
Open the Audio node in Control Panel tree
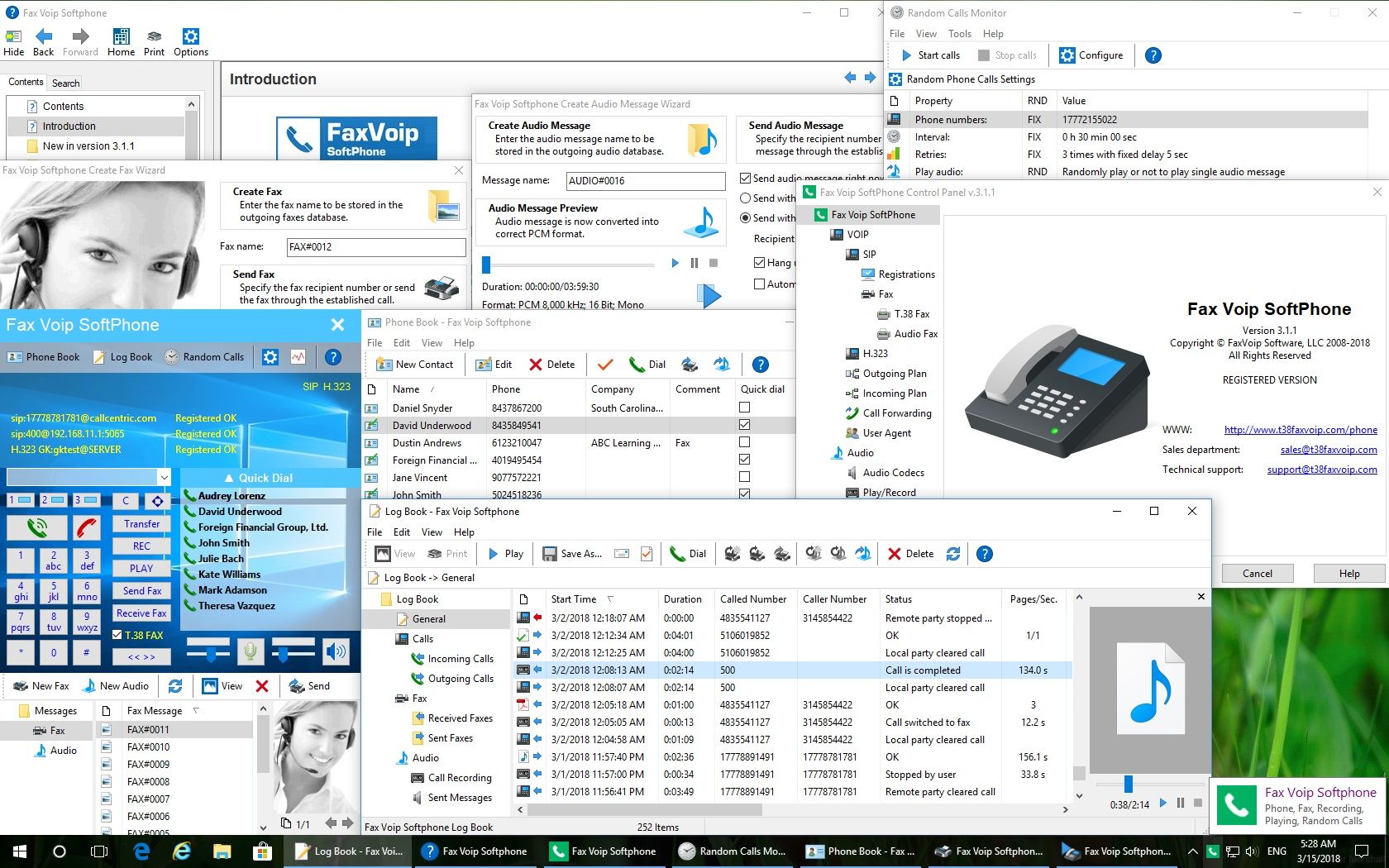[x=852, y=452]
